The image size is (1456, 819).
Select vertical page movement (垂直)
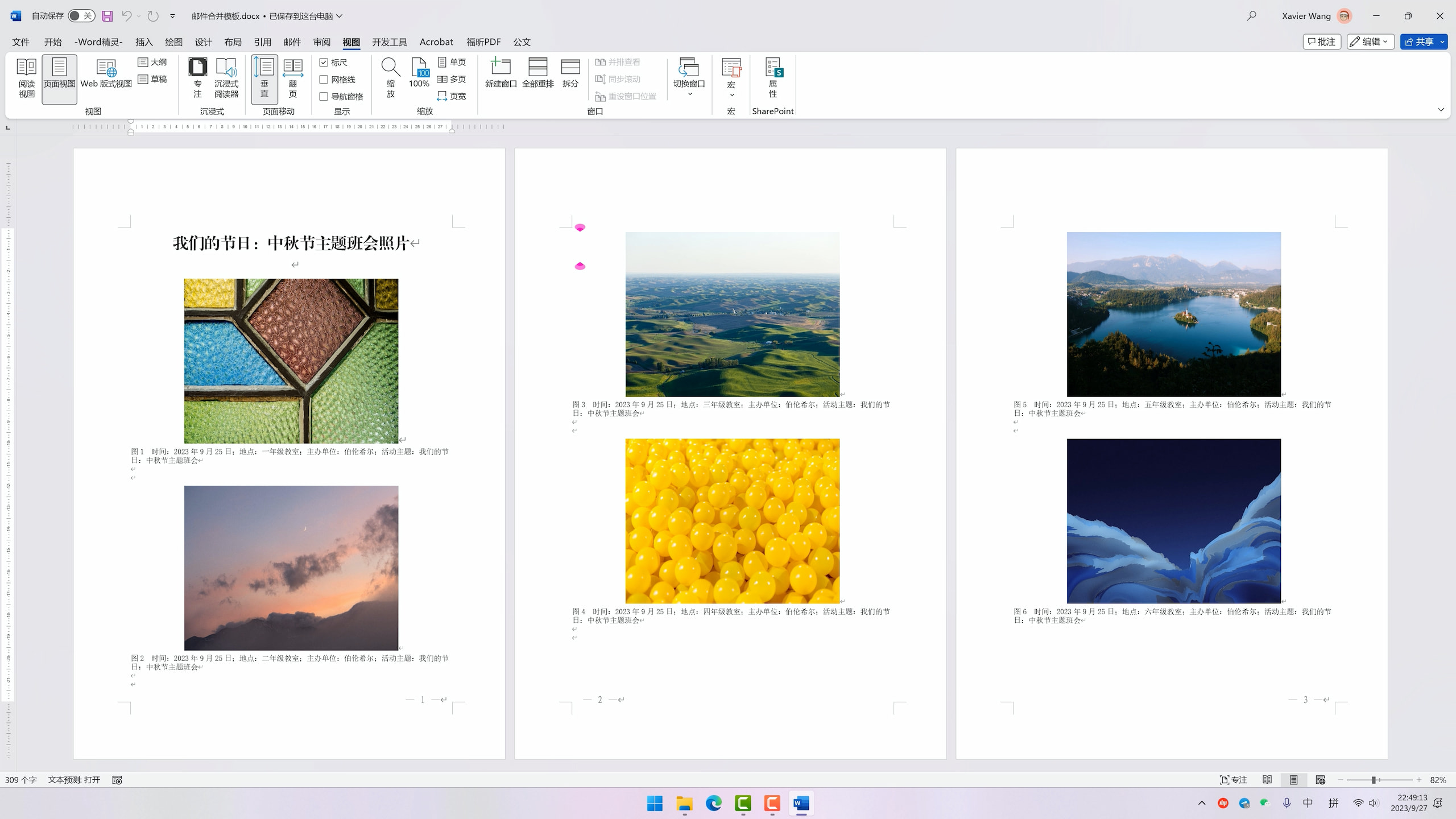click(264, 78)
